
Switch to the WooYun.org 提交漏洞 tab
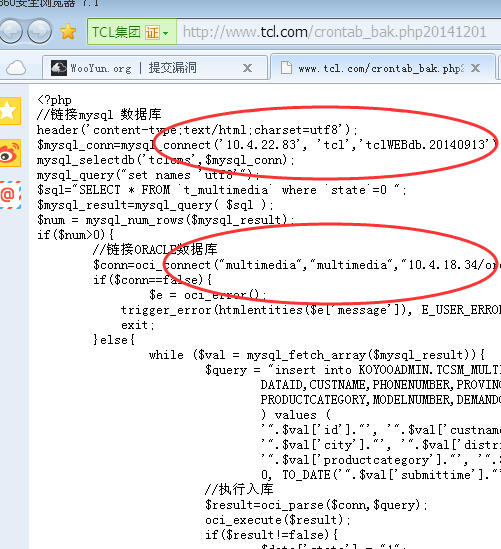(x=154, y=68)
